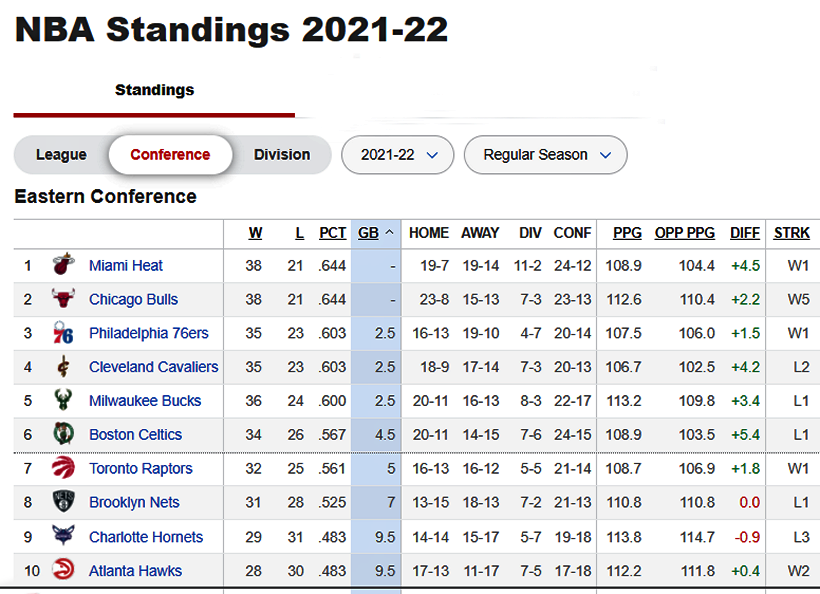Toggle GB column sort arrow
Viewport: 820px width, 594px height.
click(x=389, y=233)
